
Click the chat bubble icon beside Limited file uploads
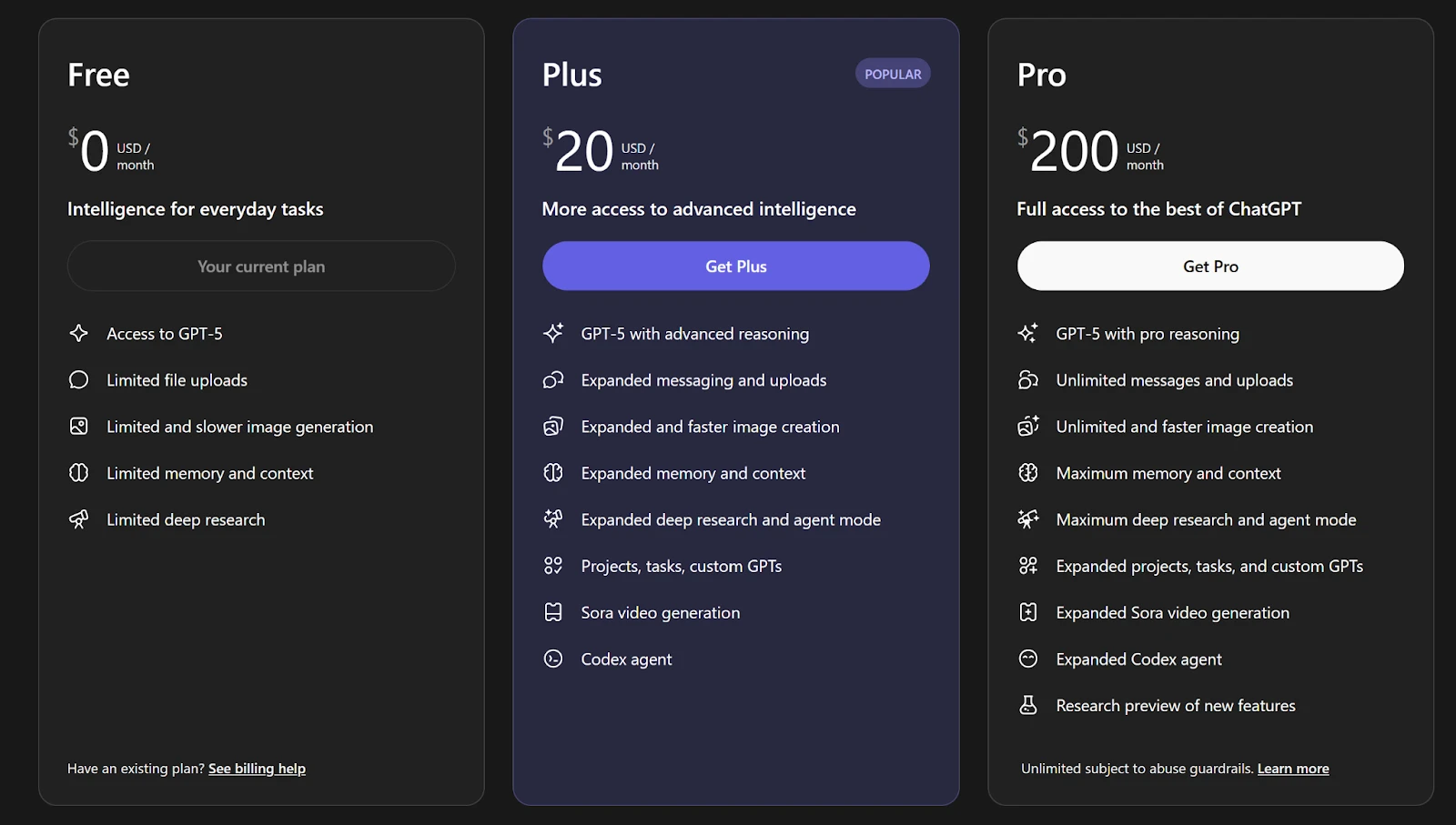point(79,380)
